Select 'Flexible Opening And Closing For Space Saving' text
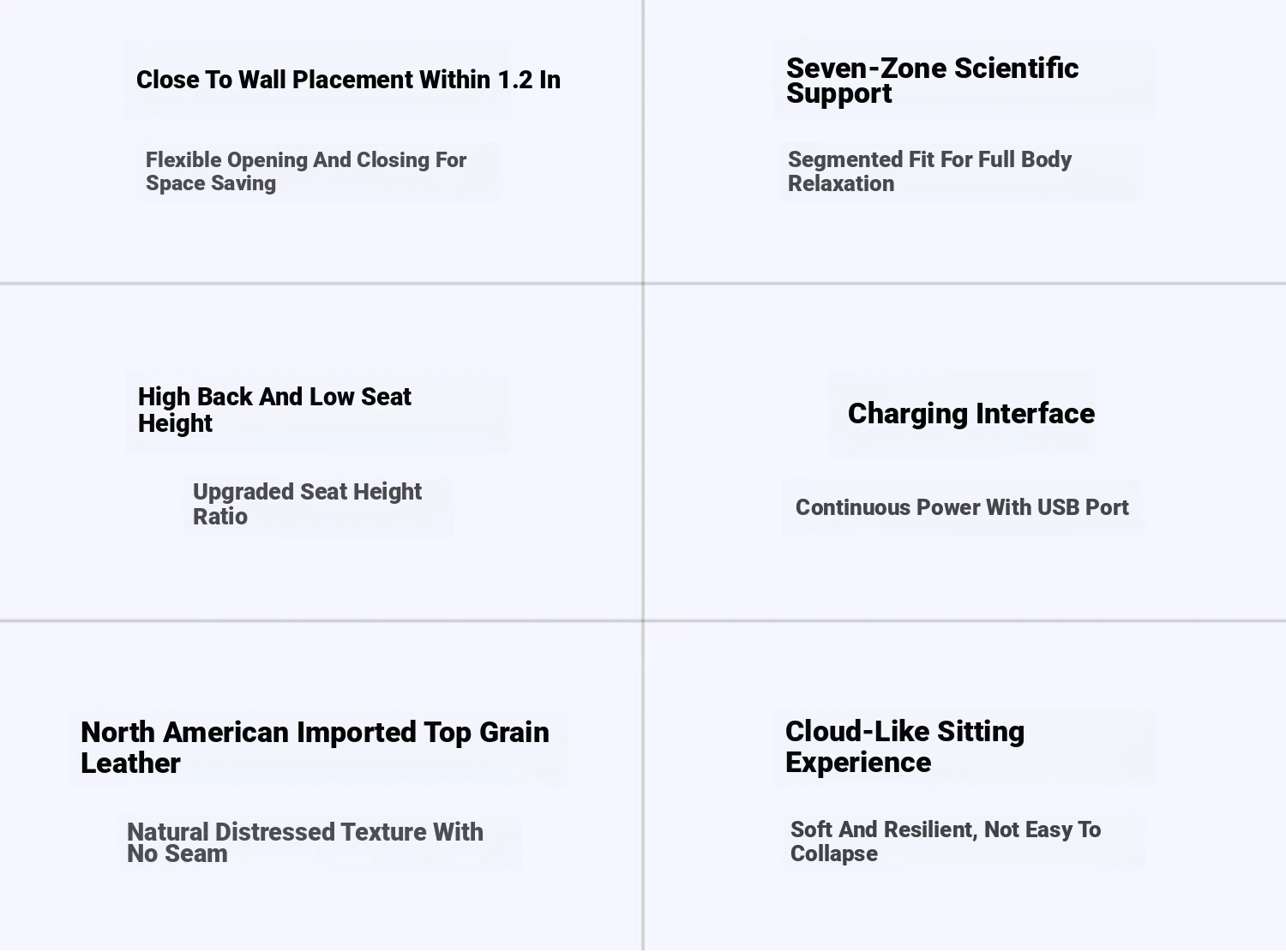The width and height of the screenshot is (1286, 952). [306, 171]
